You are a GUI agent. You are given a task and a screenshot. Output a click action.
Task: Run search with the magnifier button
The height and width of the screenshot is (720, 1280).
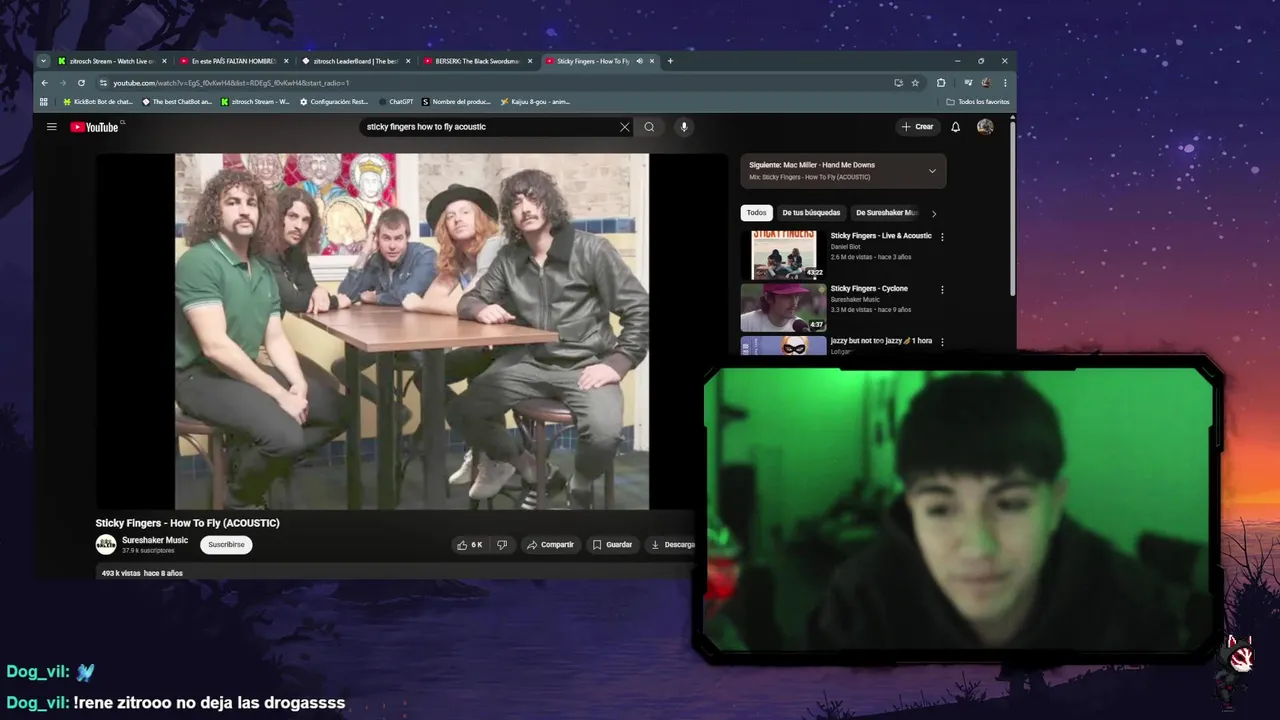click(x=649, y=127)
